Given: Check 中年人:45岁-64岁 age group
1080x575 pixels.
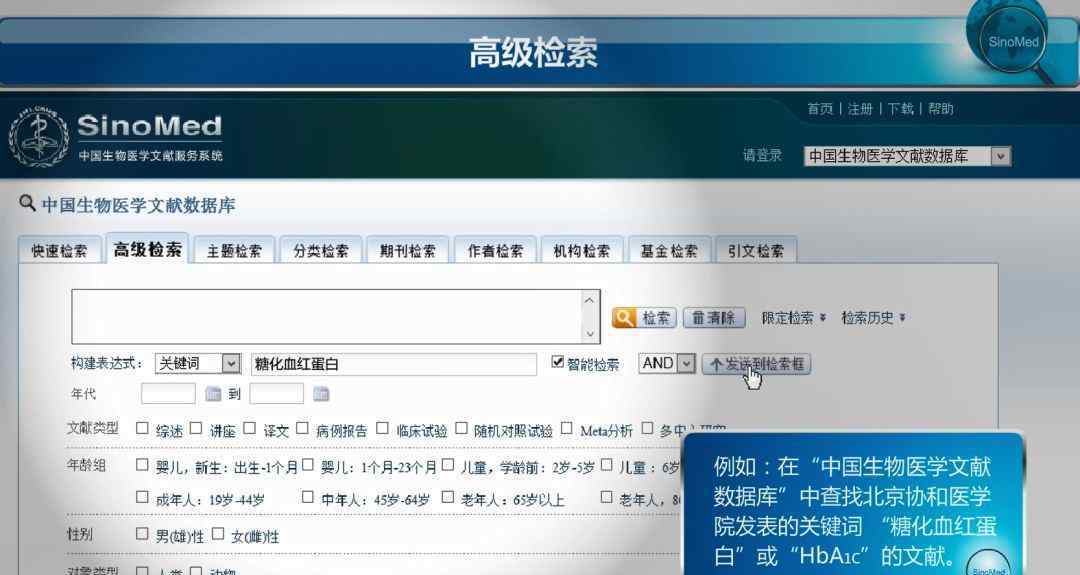Looking at the screenshot, I should (x=308, y=496).
